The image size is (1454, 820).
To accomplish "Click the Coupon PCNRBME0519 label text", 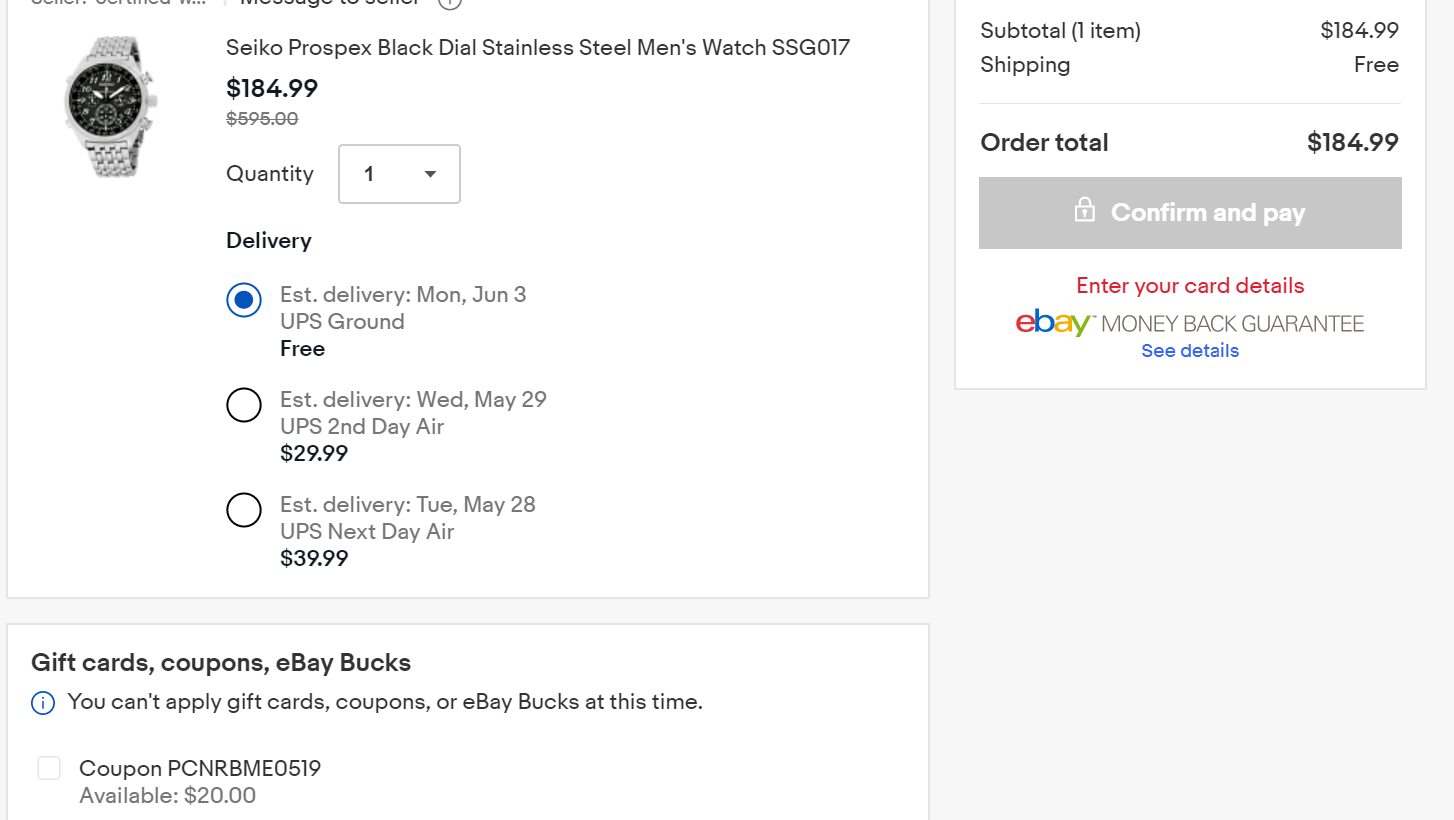I will (200, 768).
